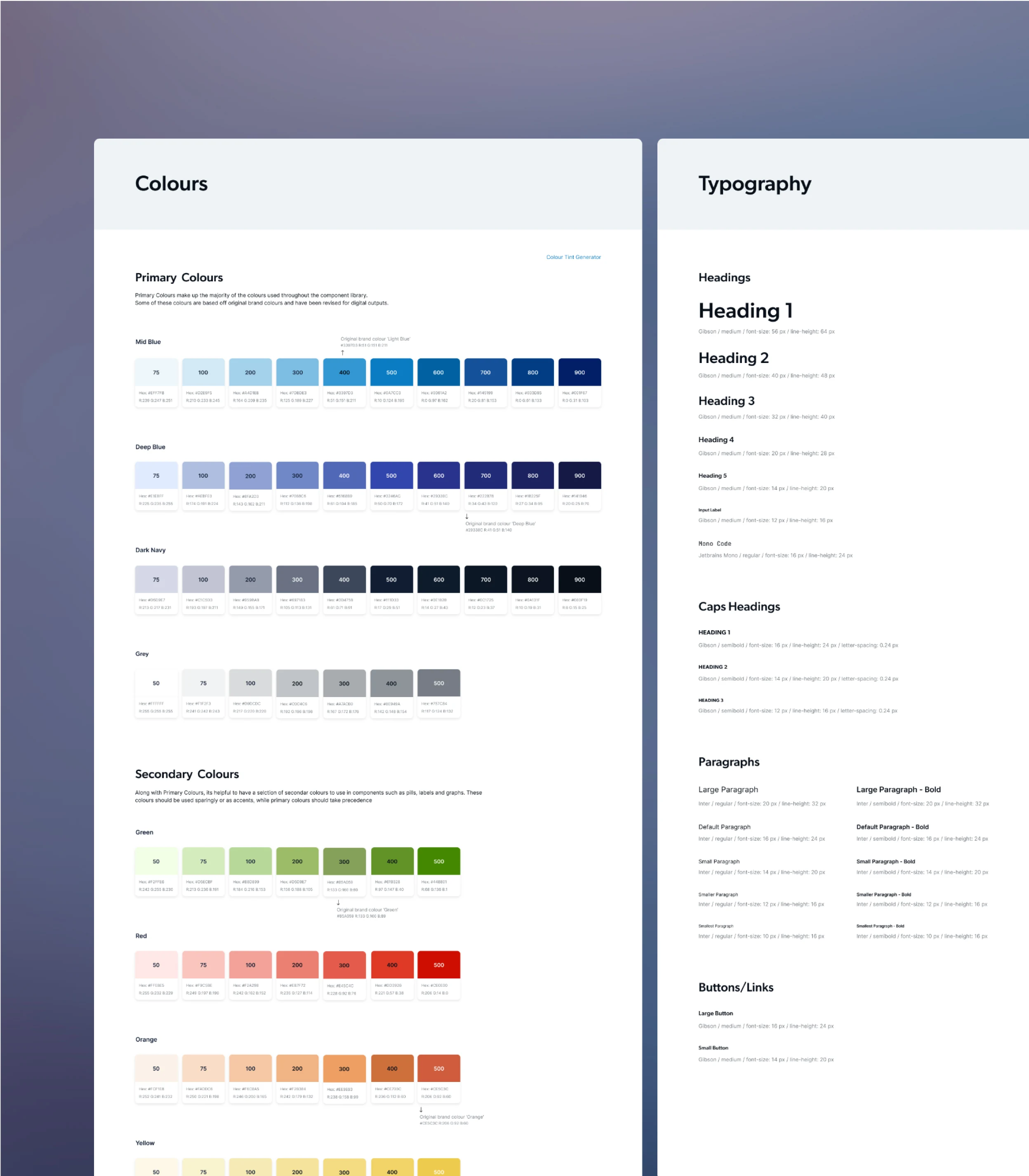Viewport: 1029px width, 1176px height.
Task: Click the 'Original brand colour Orange' note
Action: [x=452, y=1120]
